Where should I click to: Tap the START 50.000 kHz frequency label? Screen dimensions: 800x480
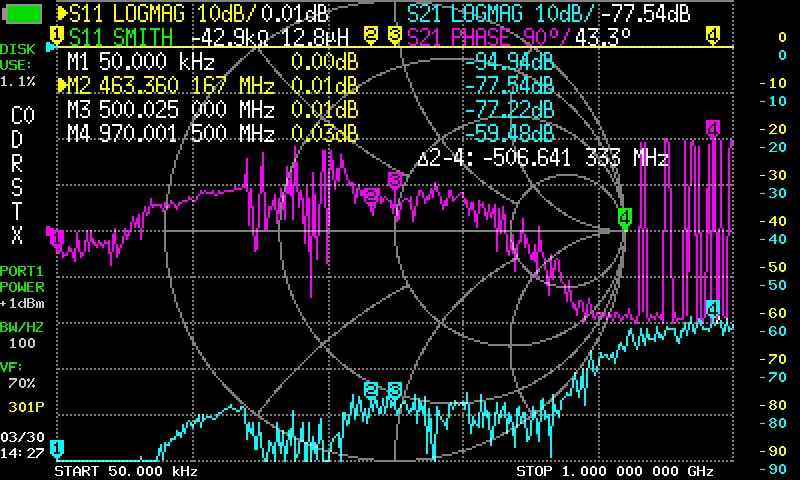pos(126,470)
